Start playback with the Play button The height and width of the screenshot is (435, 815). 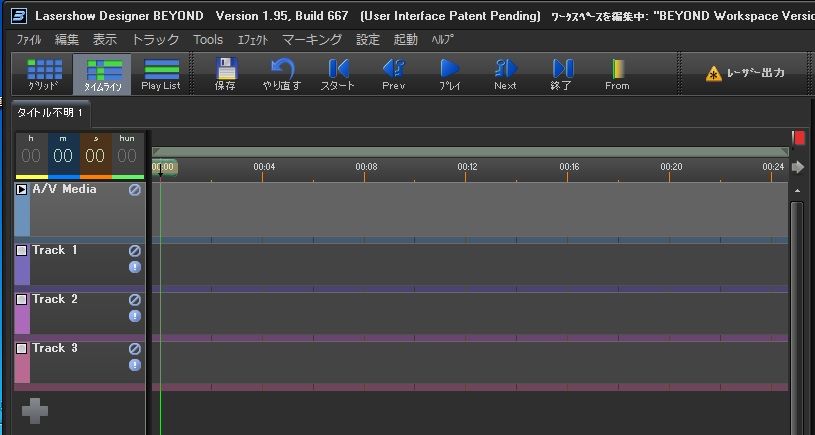[x=450, y=74]
